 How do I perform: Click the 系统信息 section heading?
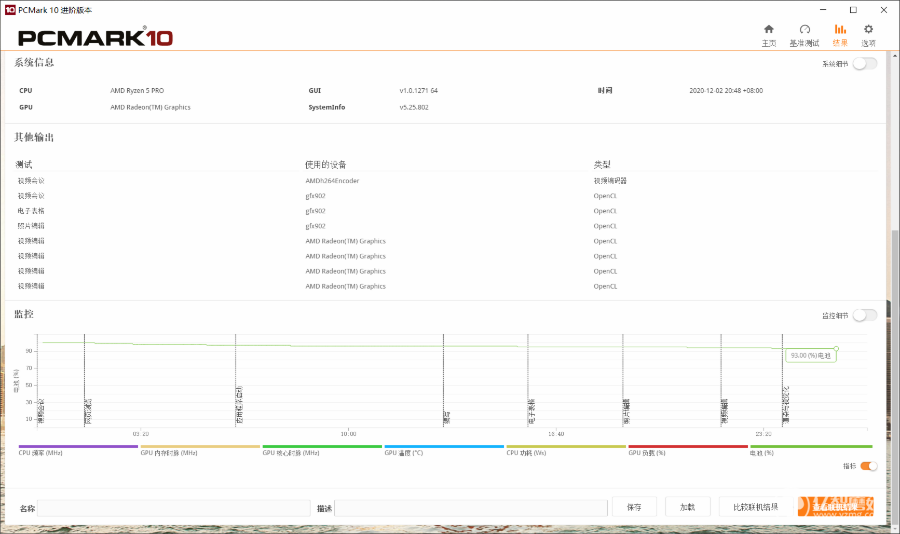[x=34, y=63]
